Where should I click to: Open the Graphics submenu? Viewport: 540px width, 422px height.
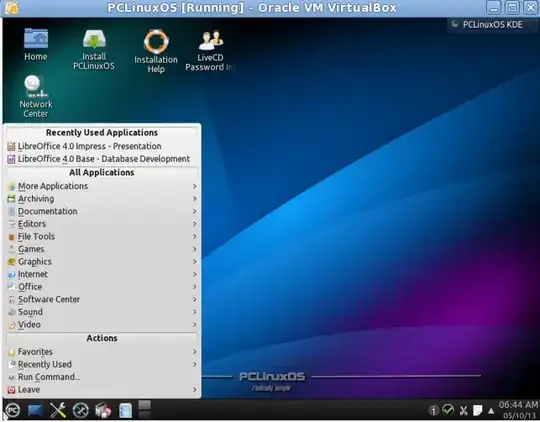coord(102,261)
